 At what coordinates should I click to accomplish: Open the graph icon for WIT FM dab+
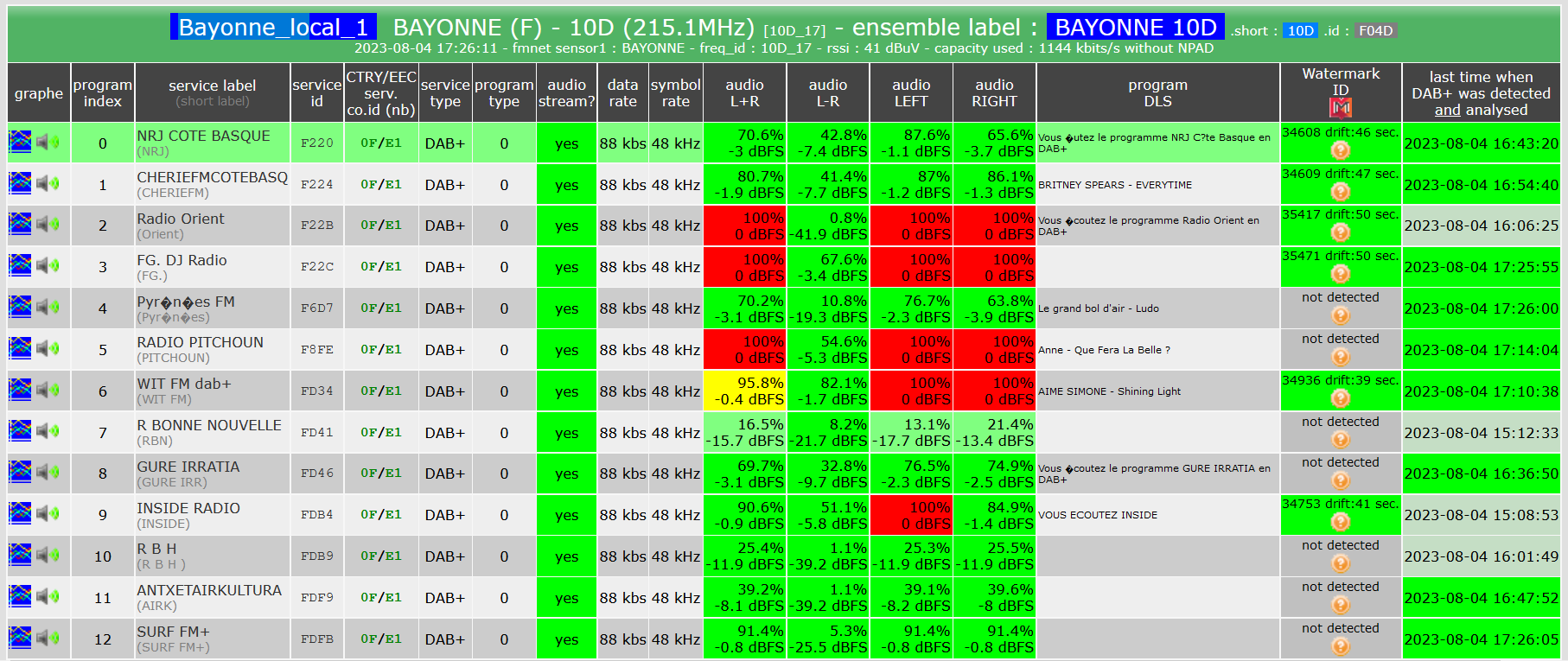[x=20, y=390]
